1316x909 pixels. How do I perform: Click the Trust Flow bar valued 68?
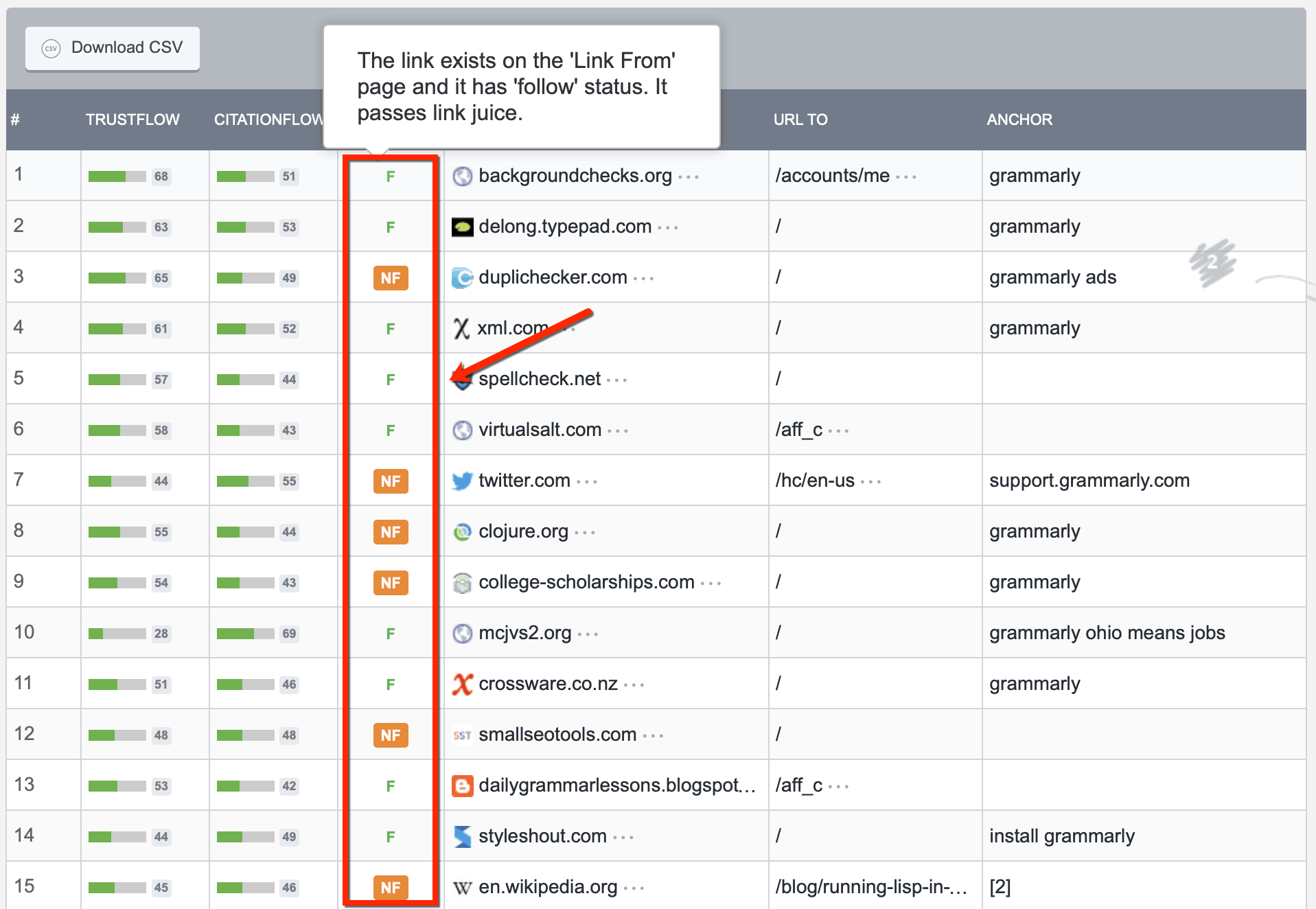[117, 176]
